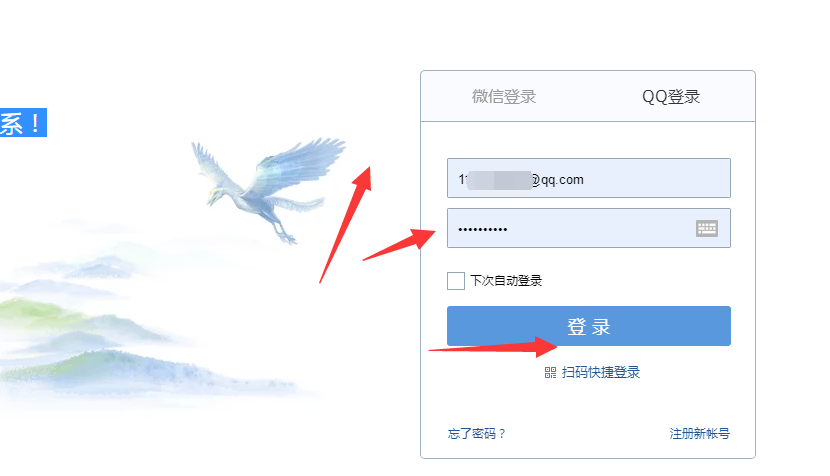Click the flying crane illustration
The width and height of the screenshot is (830, 476).
point(268,189)
